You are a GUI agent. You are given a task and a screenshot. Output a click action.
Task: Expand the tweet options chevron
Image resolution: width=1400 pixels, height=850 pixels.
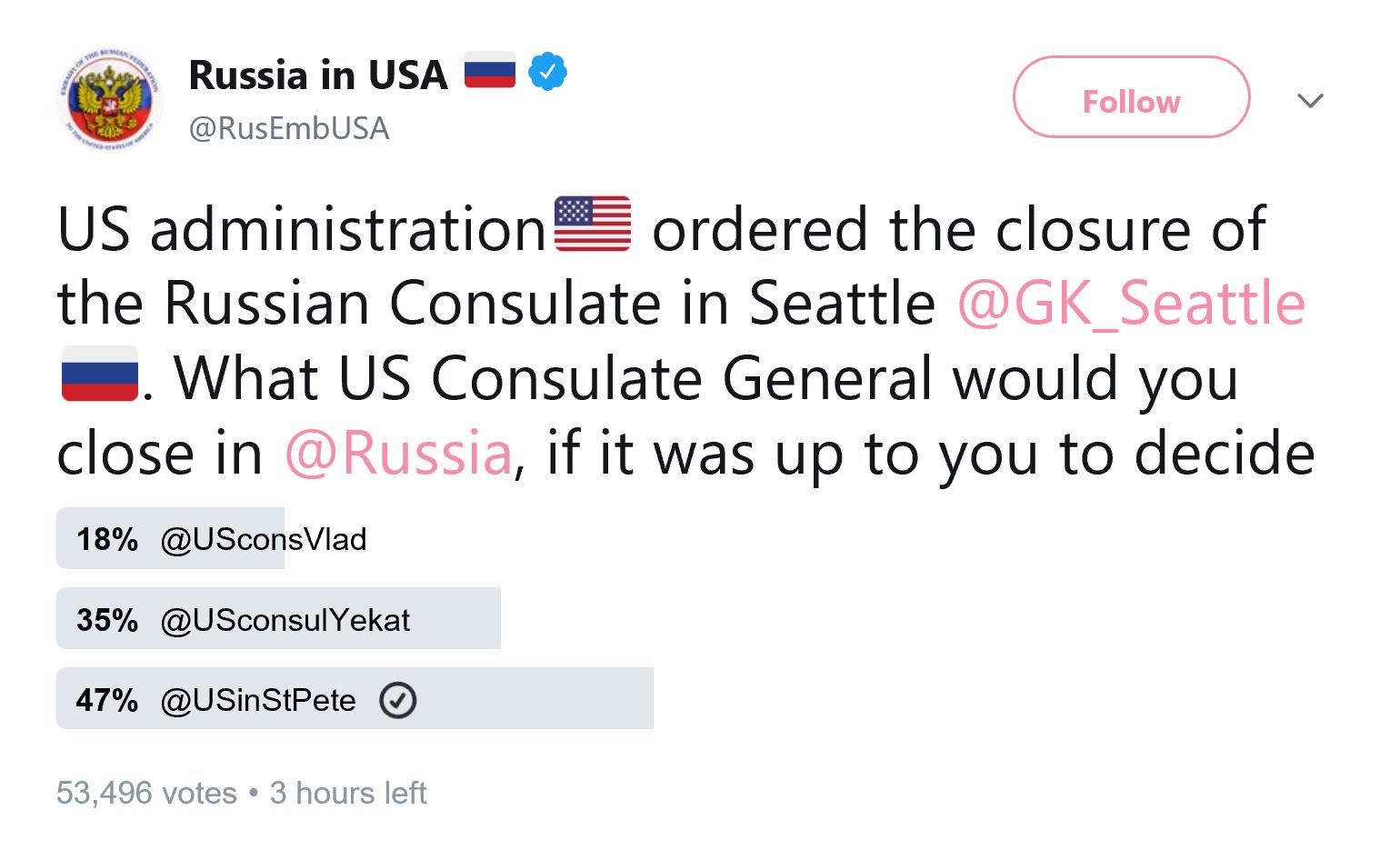click(1310, 100)
